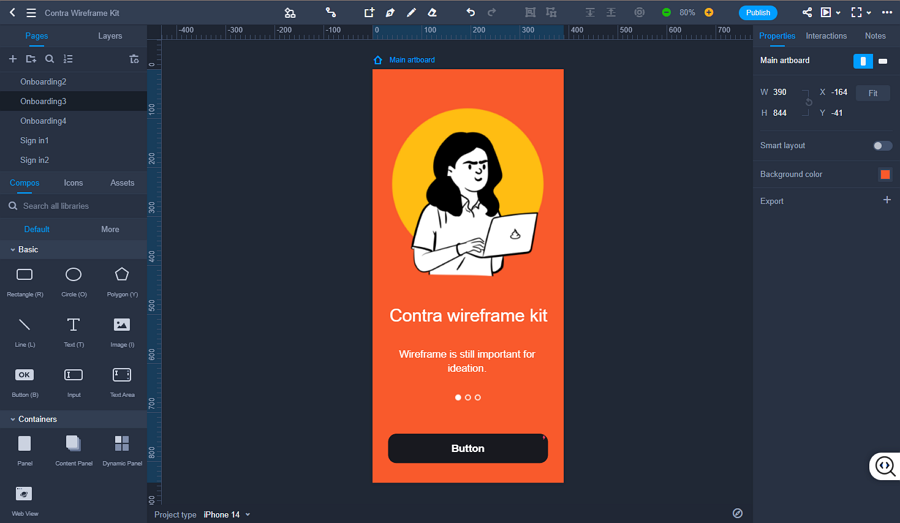Click the Publish button

tap(758, 13)
